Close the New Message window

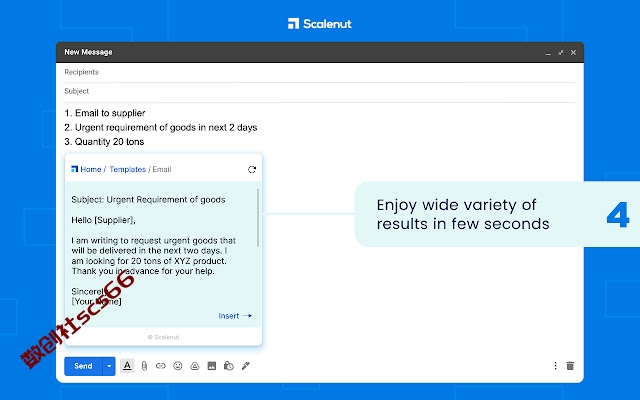573,53
